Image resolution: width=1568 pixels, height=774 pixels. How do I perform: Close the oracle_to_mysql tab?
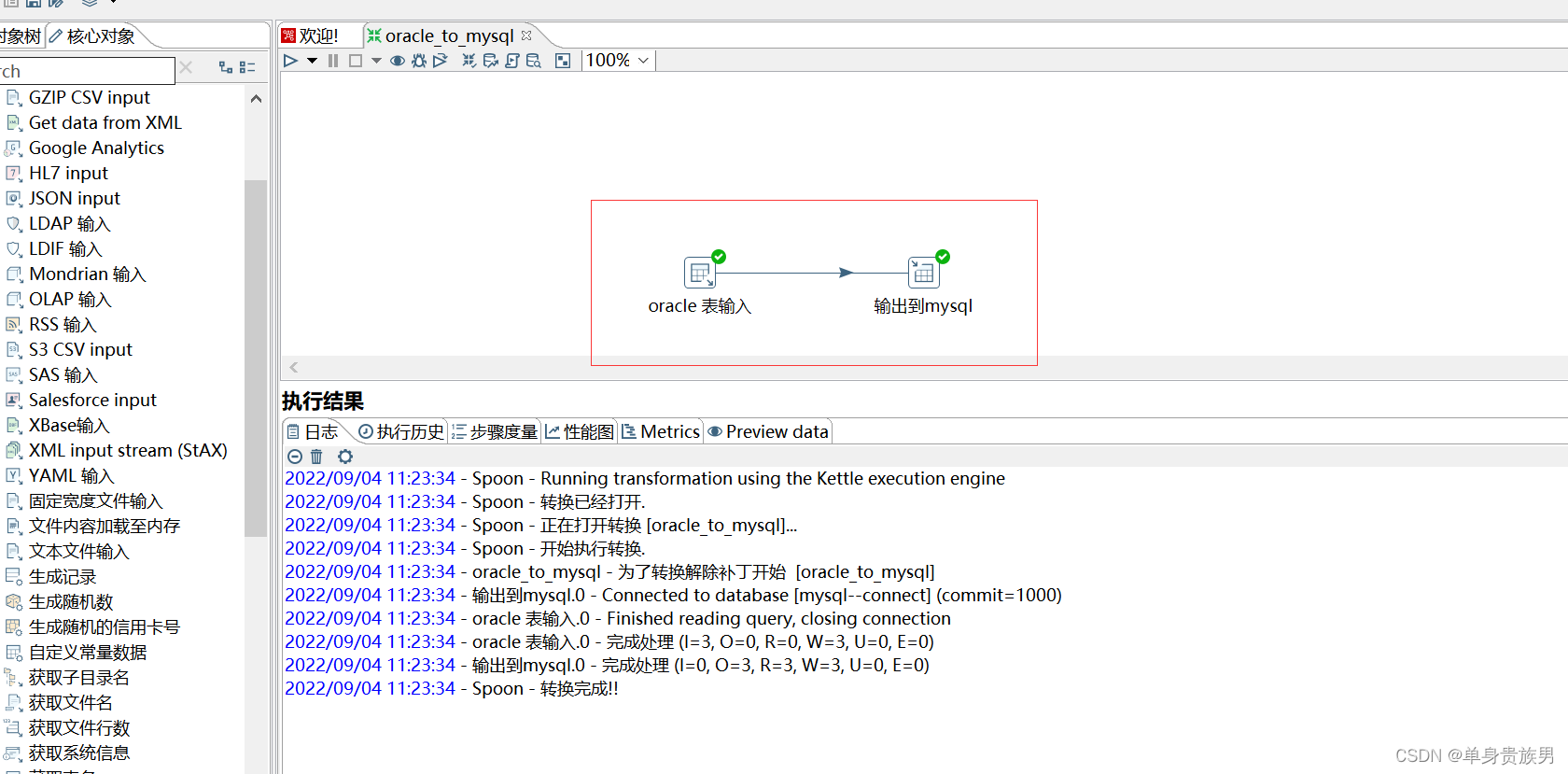[x=526, y=35]
